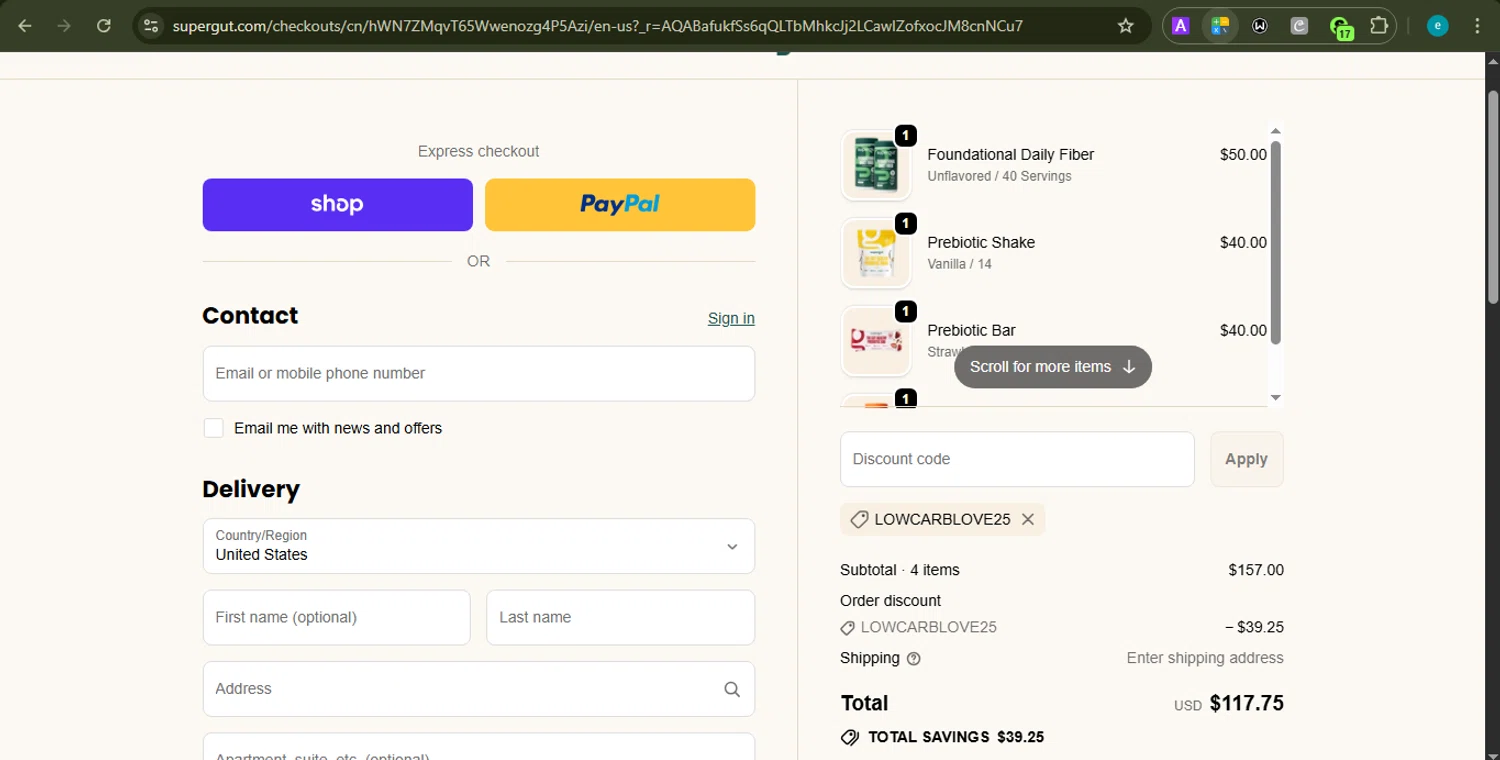The image size is (1500, 760).
Task: Click the Prebiotic Bar item name
Action: point(971,331)
